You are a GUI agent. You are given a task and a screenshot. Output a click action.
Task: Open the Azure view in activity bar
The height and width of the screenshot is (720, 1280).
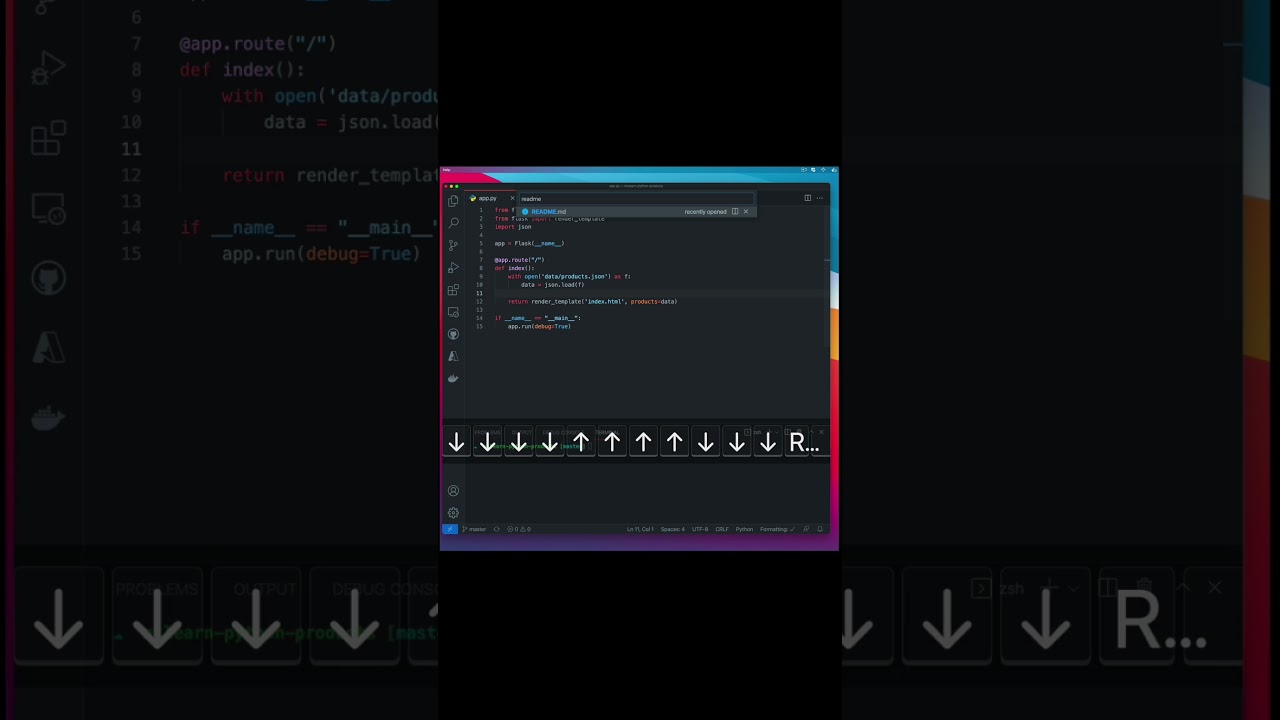click(453, 356)
